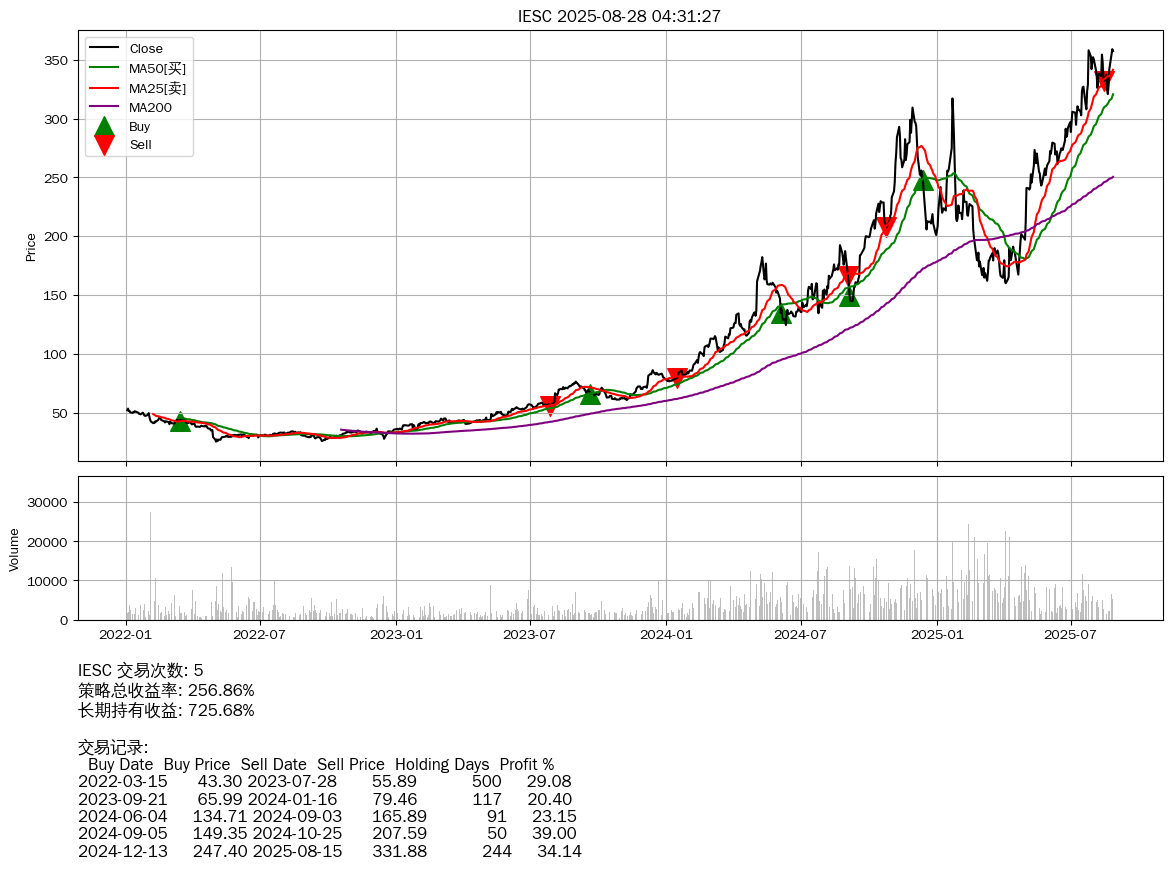1172x869 pixels.
Task: Click the purple MA200 line sample in legend
Action: coord(104,107)
